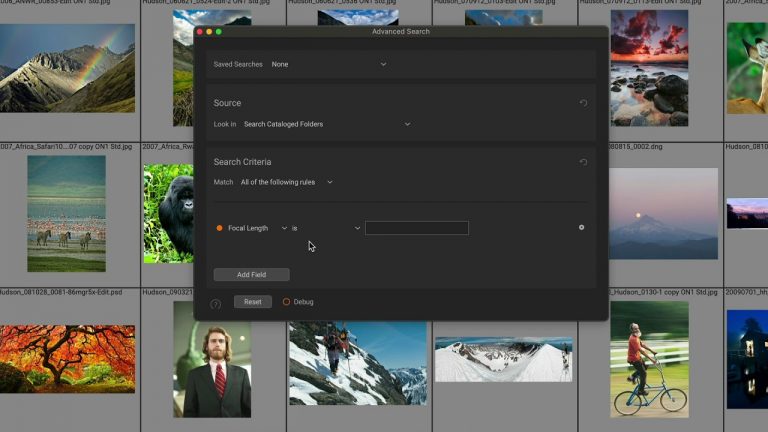Viewport: 768px width, 432px height.
Task: Select the zebras and flamingos thumbnail
Action: point(67,214)
